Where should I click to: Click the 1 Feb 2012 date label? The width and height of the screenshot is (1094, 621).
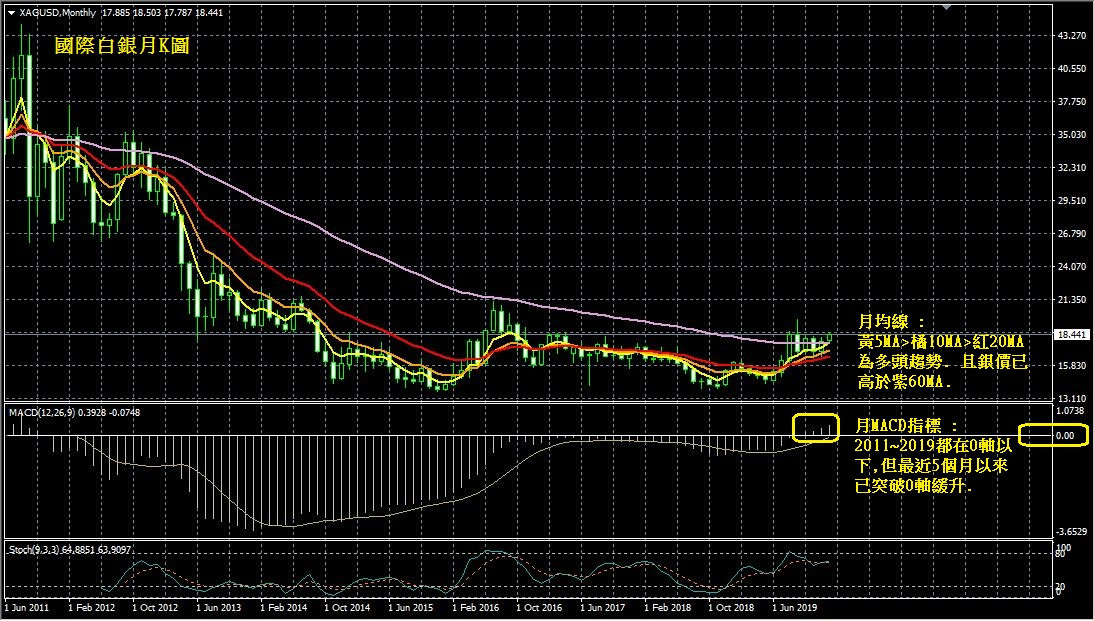90,608
